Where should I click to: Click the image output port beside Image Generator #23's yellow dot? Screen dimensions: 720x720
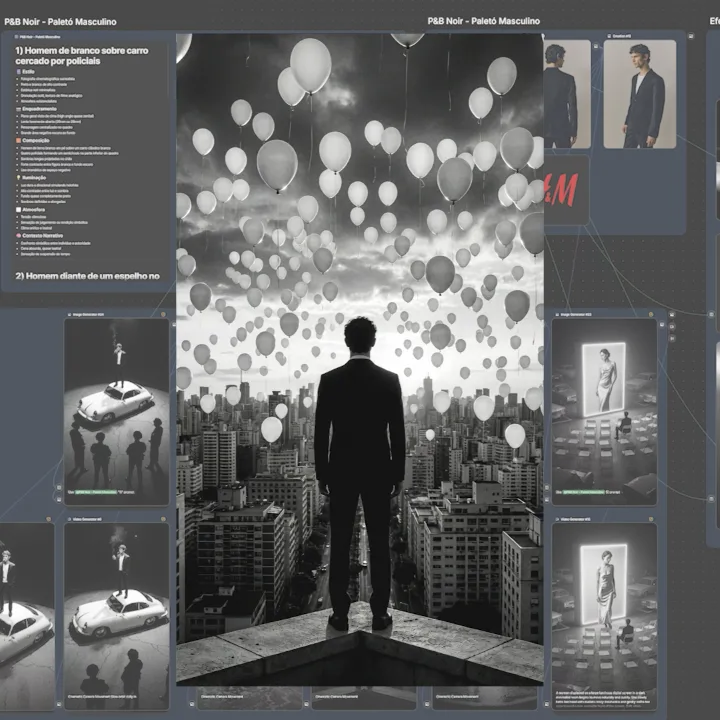[x=662, y=325]
